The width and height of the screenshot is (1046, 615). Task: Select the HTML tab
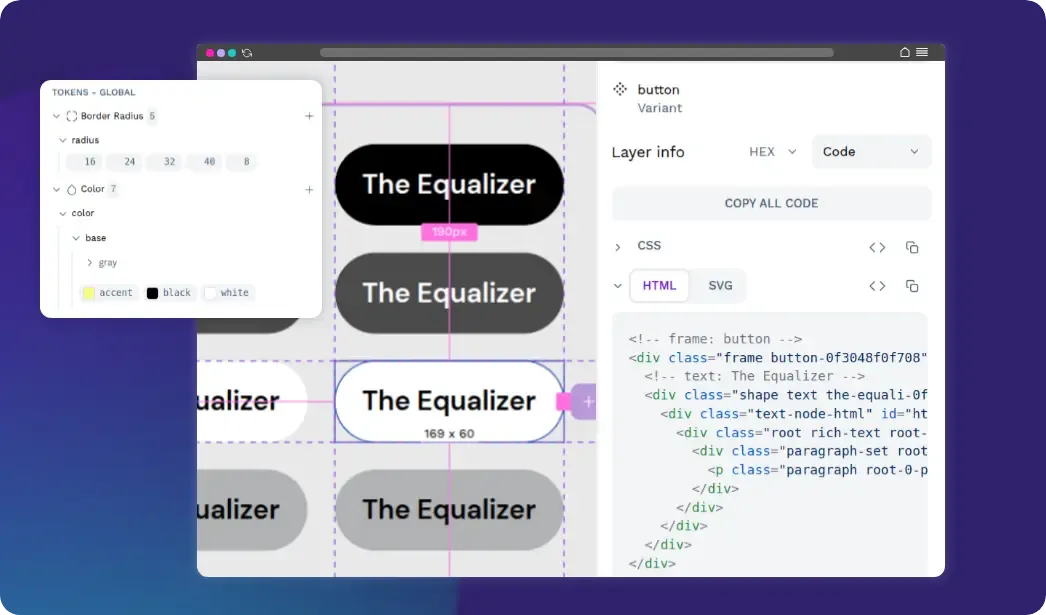coord(659,285)
